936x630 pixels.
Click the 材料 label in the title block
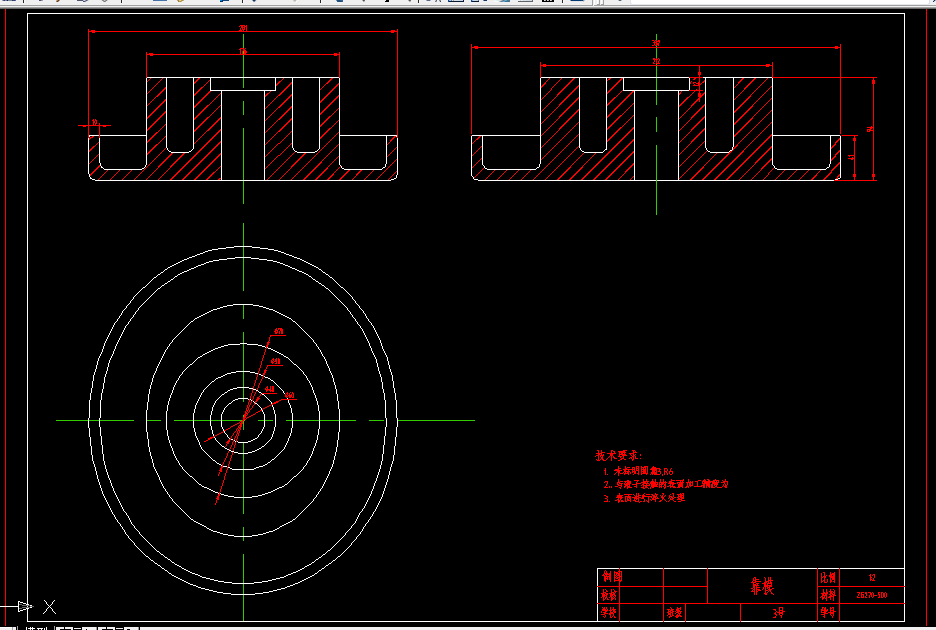click(828, 595)
